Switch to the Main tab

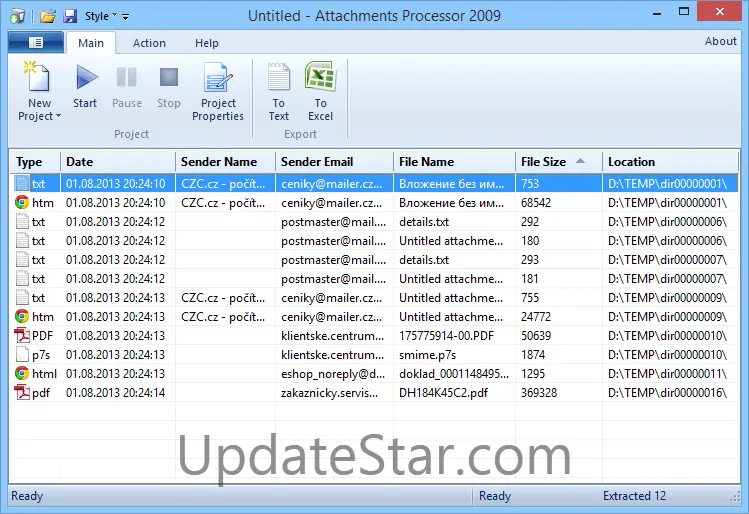pyautogui.click(x=91, y=43)
